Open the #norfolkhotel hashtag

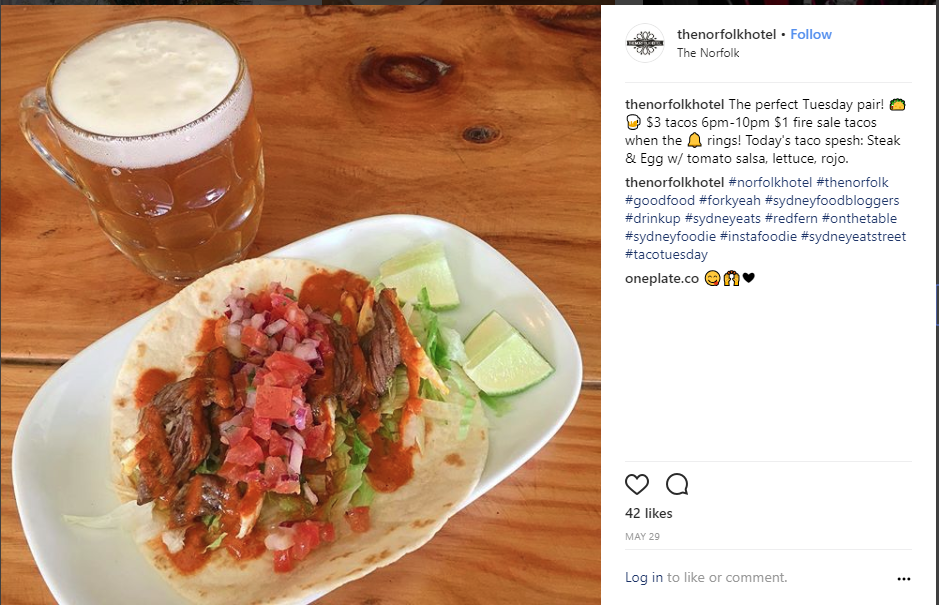[x=770, y=183]
